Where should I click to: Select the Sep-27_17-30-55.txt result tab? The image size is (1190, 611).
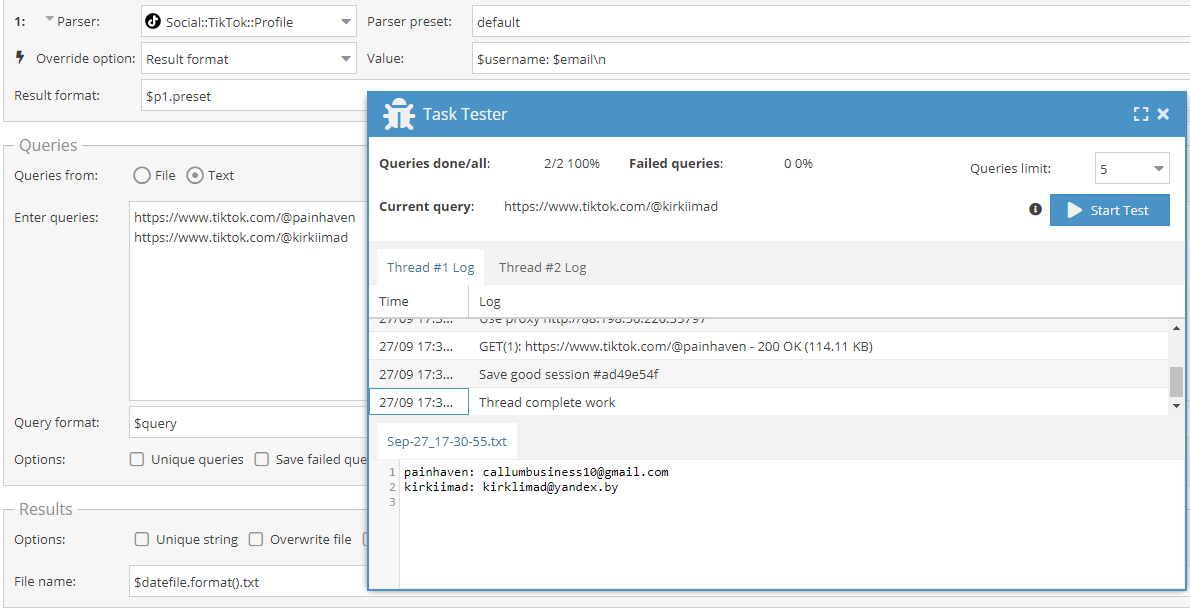pos(447,441)
